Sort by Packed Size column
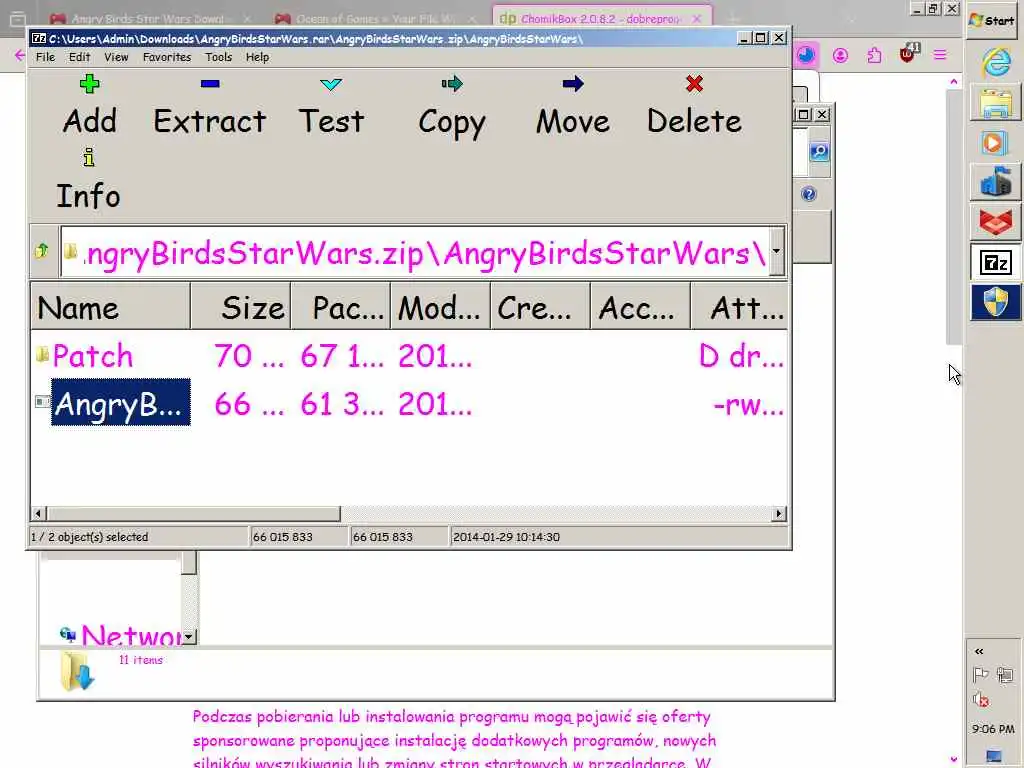Screen dimensions: 1024x768 pos(340,306)
